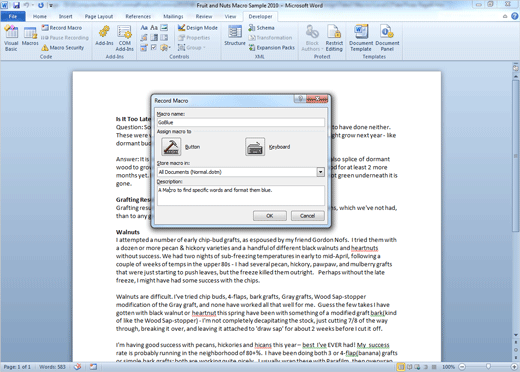Viewport: 520px width, 372px height.
Task: Open the Visual Basic editor
Action: [11, 38]
